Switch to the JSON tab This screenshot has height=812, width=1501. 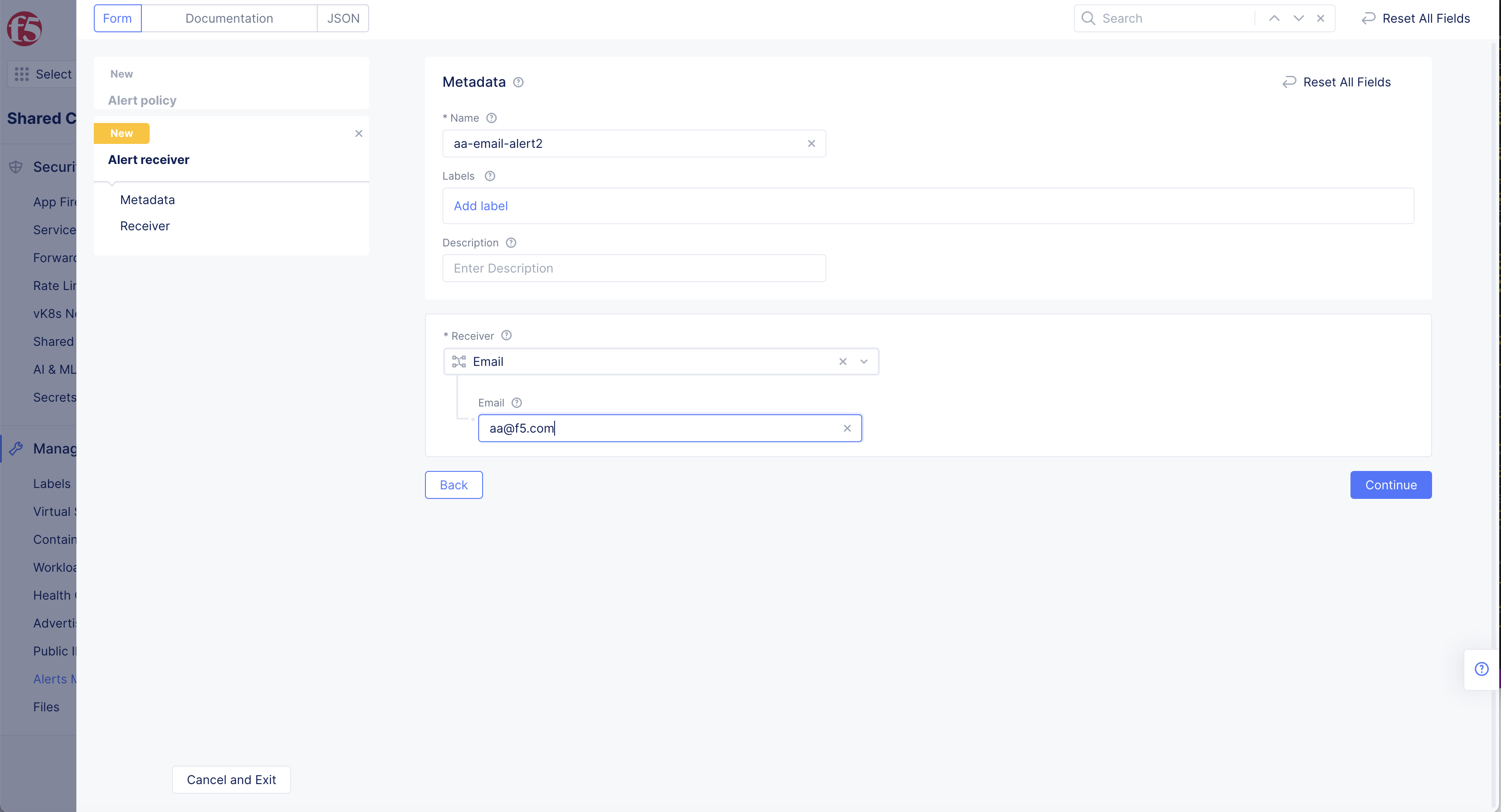tap(343, 18)
